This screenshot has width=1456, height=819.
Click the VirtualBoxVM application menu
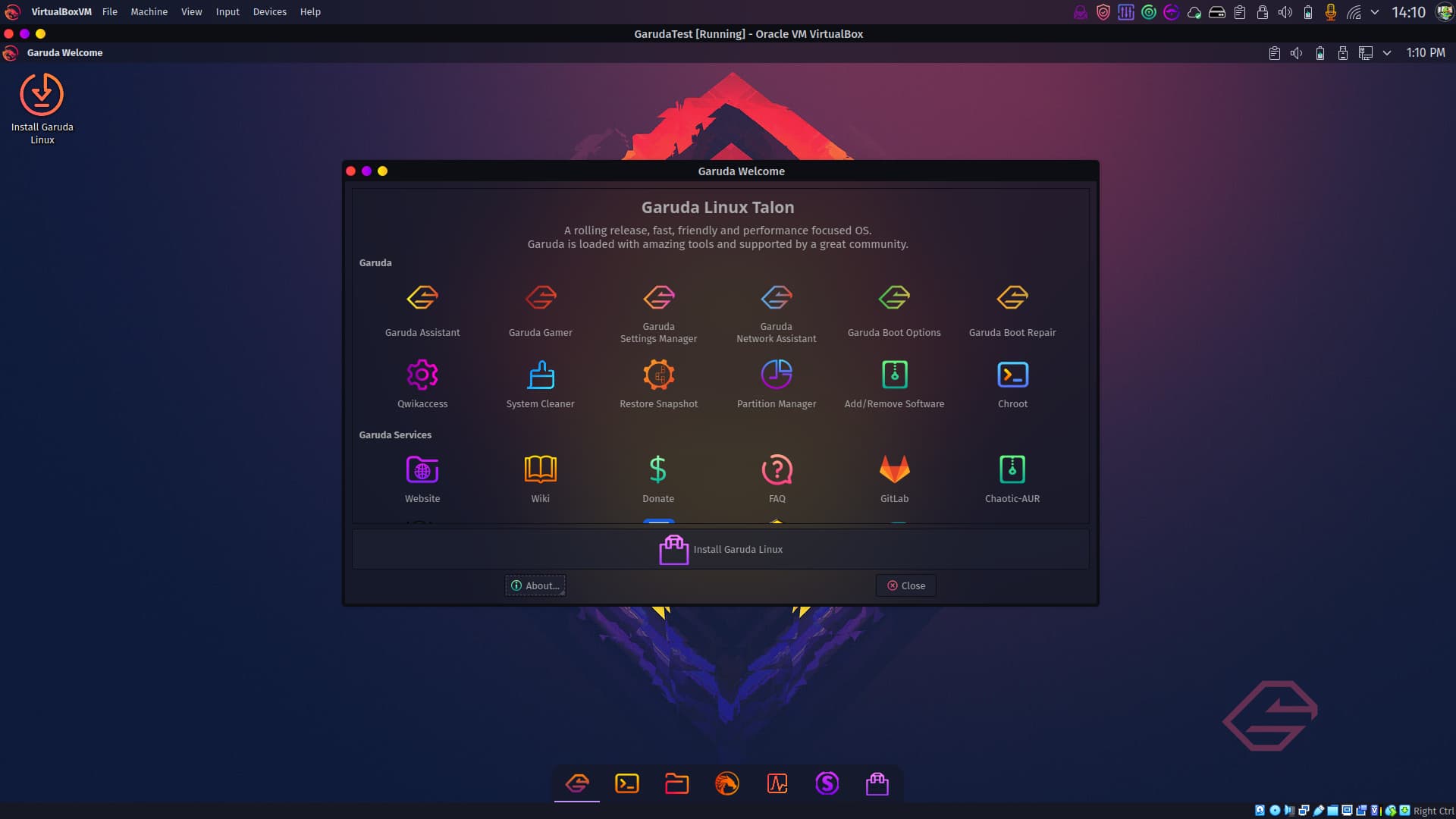(x=61, y=12)
